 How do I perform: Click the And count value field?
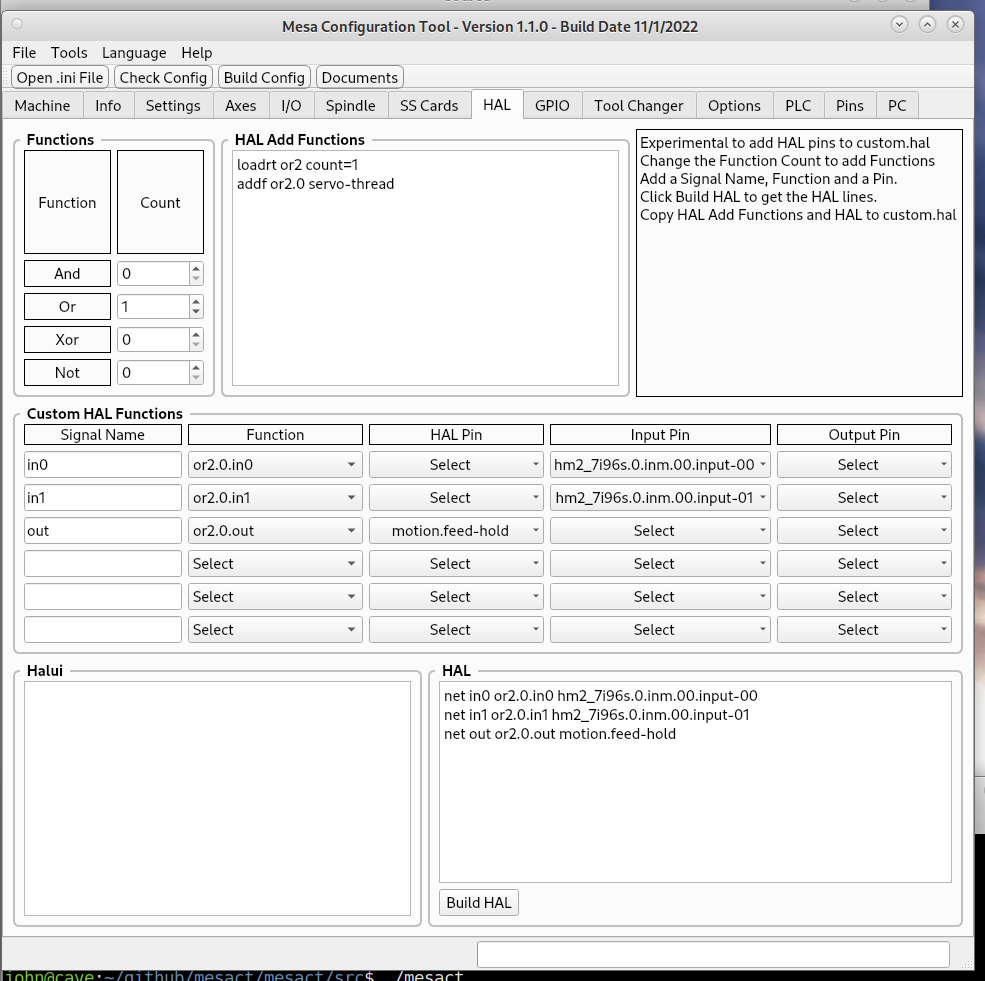(153, 274)
